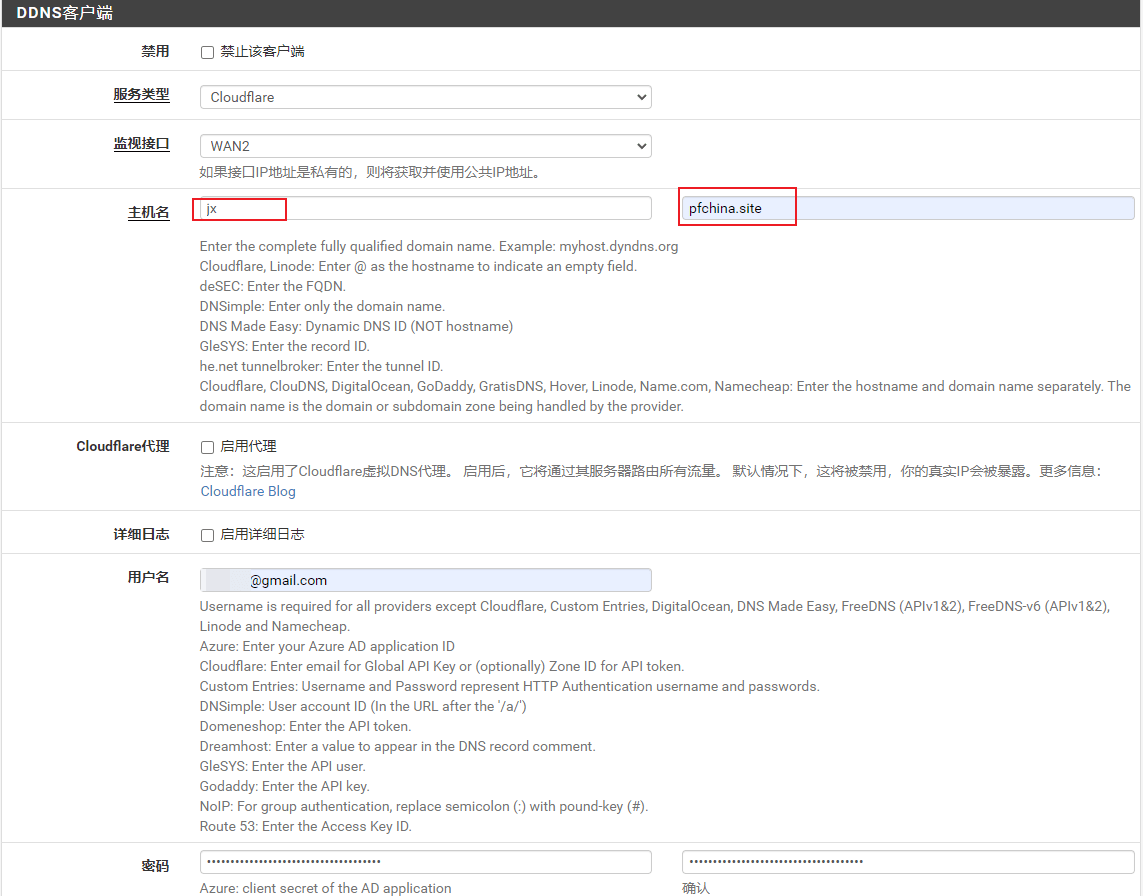Click the DDNS客户端 panel header
1143x896 pixels.
tap(64, 13)
